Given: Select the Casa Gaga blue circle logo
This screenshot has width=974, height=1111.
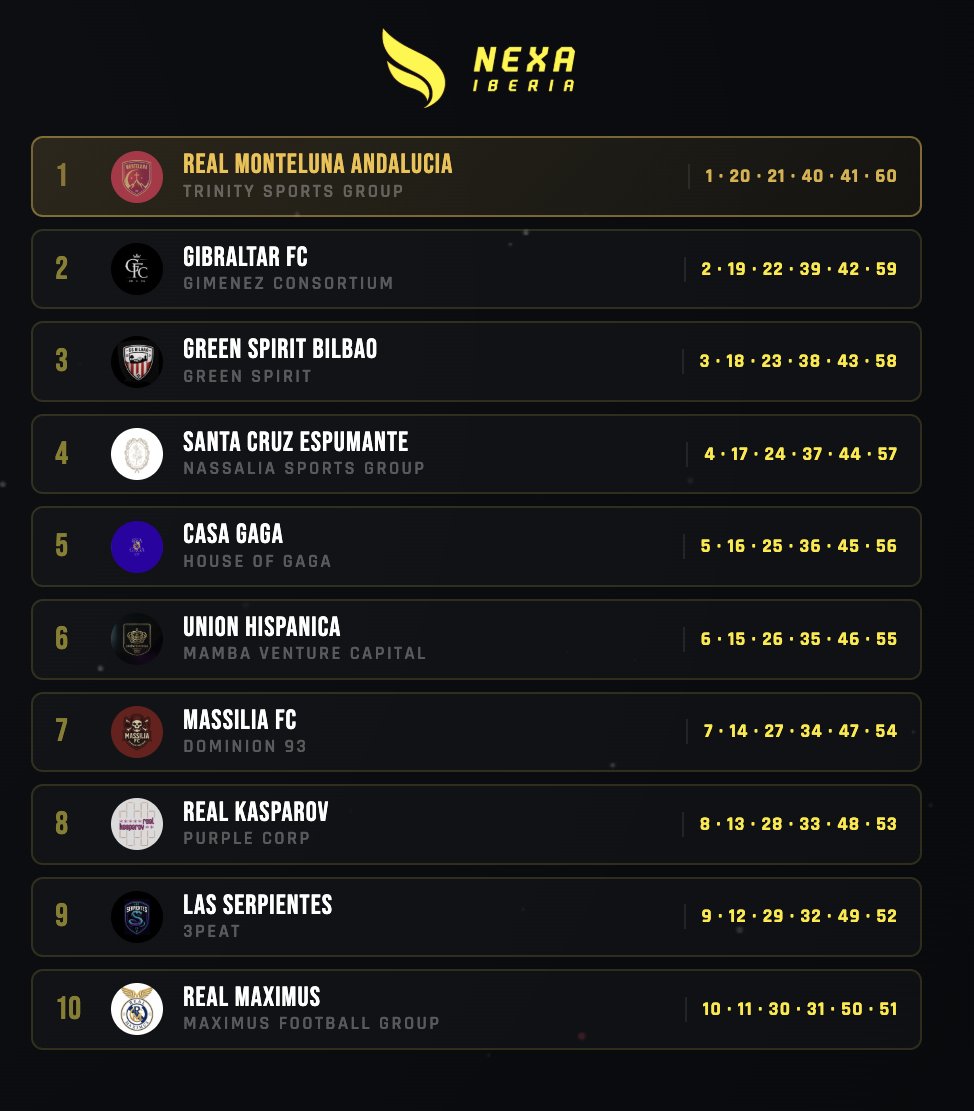Looking at the screenshot, I should coord(137,546).
